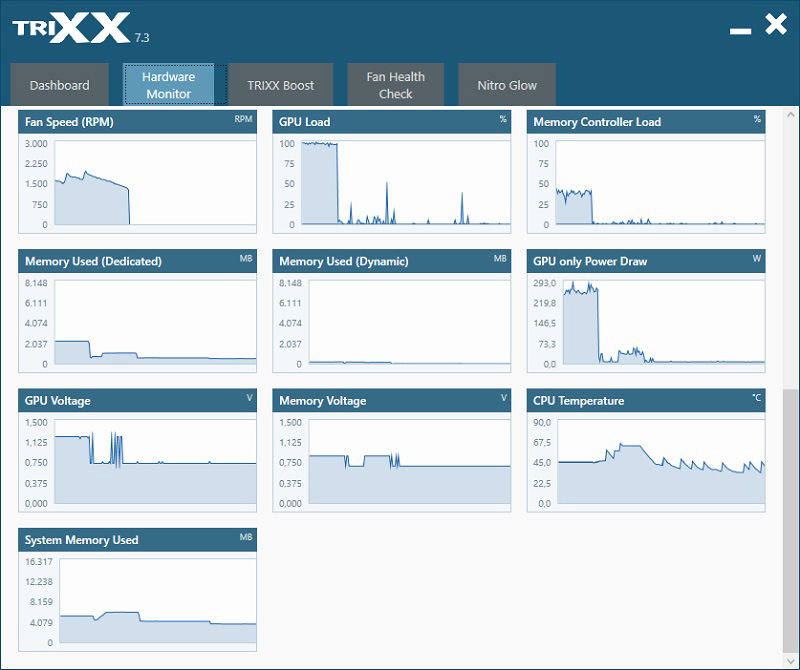Click the 7.3 version number
The image size is (800, 670).
[x=142, y=38]
